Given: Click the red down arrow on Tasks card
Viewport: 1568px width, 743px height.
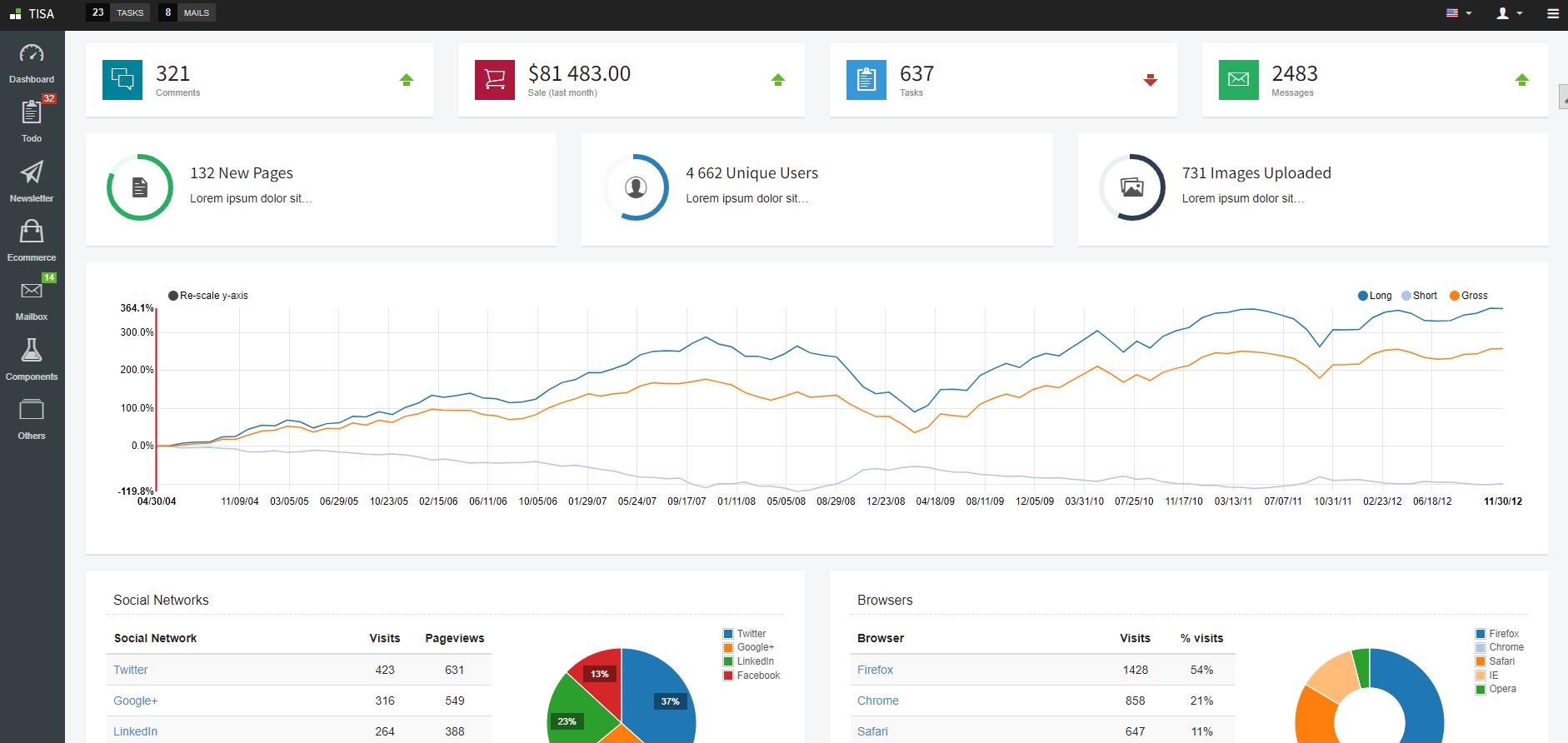Looking at the screenshot, I should pos(1151,80).
